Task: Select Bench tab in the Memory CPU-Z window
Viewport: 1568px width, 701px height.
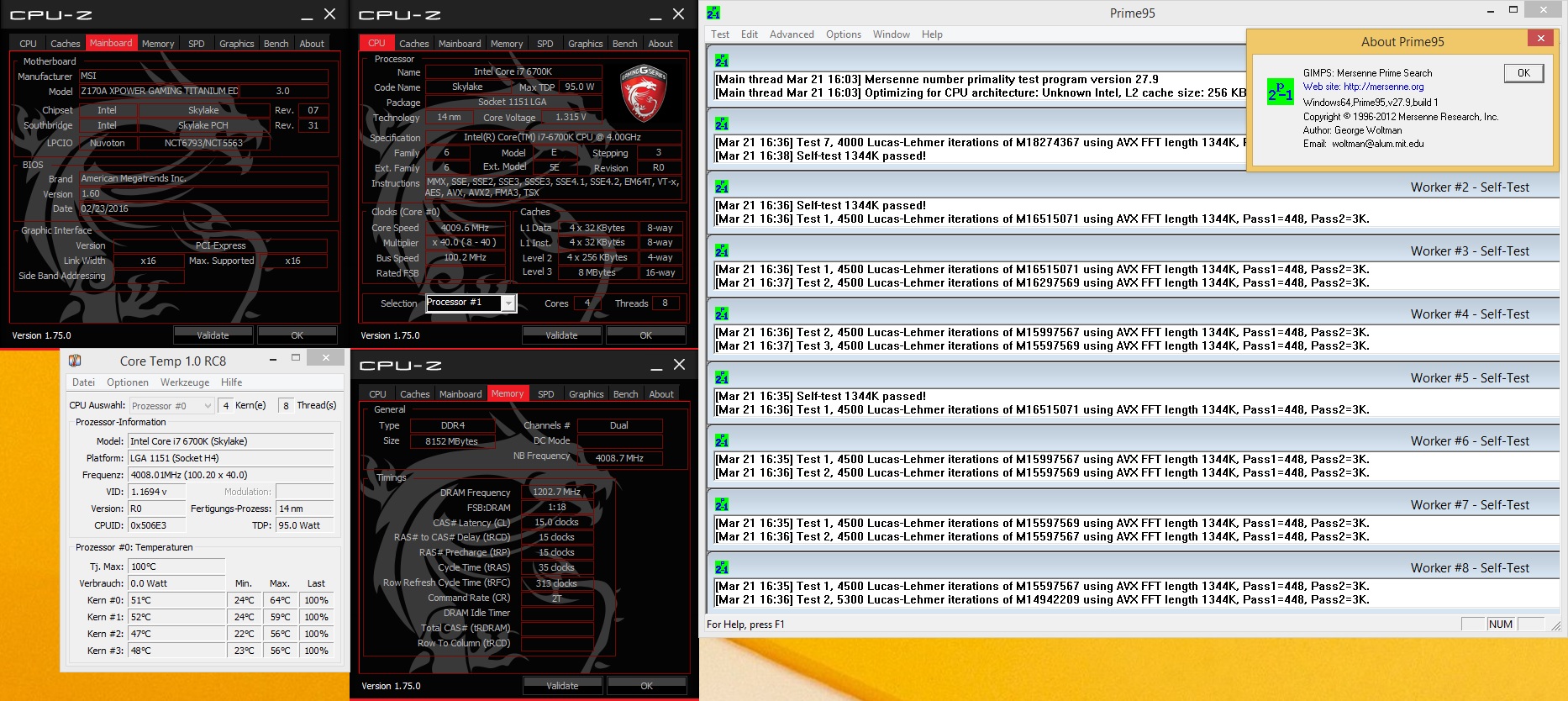Action: [x=625, y=394]
